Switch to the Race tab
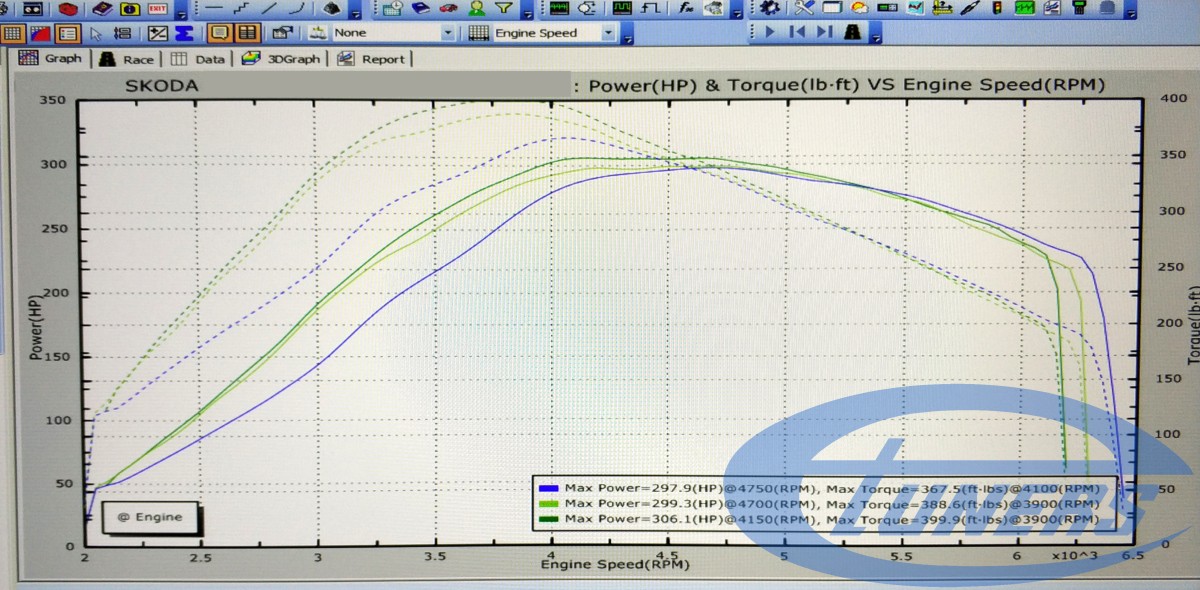The width and height of the screenshot is (1200, 590). coord(125,59)
